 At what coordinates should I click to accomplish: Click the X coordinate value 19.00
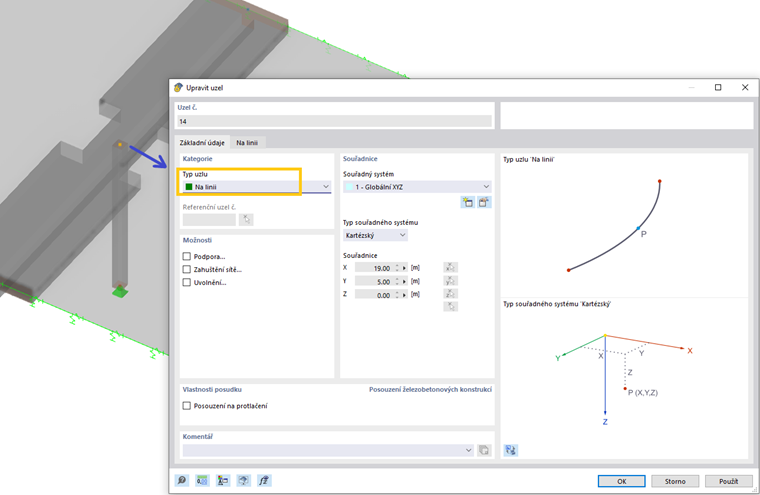[381, 268]
